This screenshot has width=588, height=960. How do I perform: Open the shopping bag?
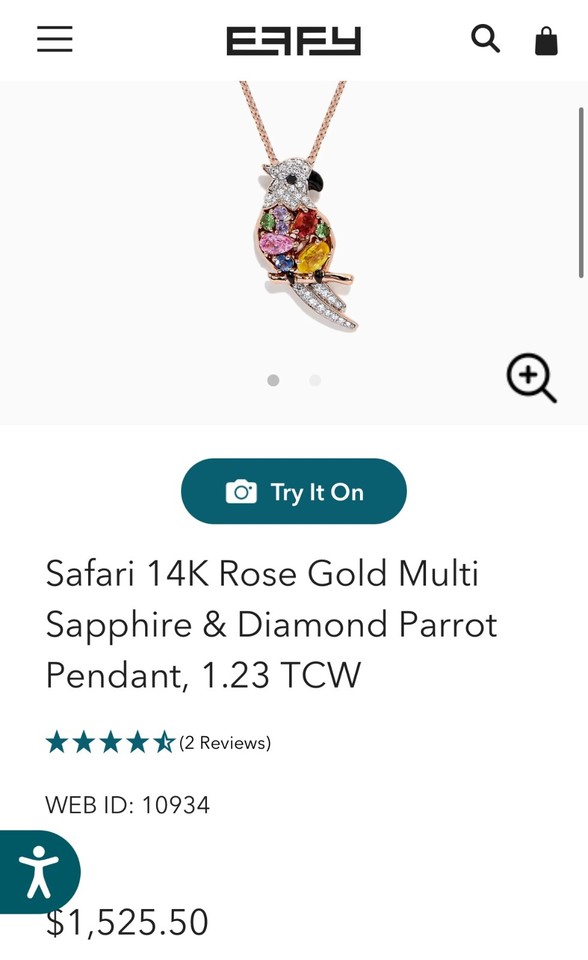click(x=546, y=41)
